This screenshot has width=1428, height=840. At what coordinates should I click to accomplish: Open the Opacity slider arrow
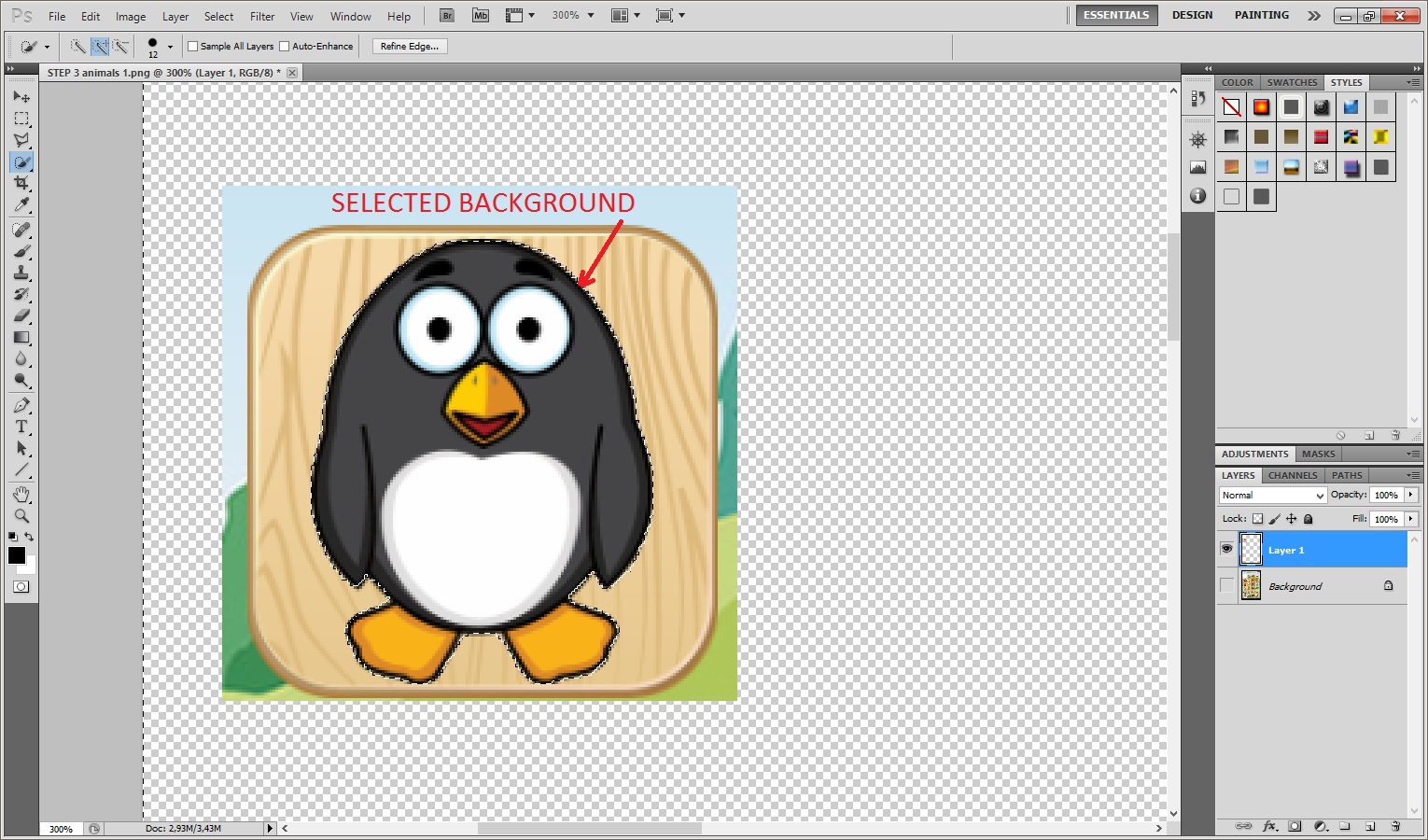(x=1411, y=496)
